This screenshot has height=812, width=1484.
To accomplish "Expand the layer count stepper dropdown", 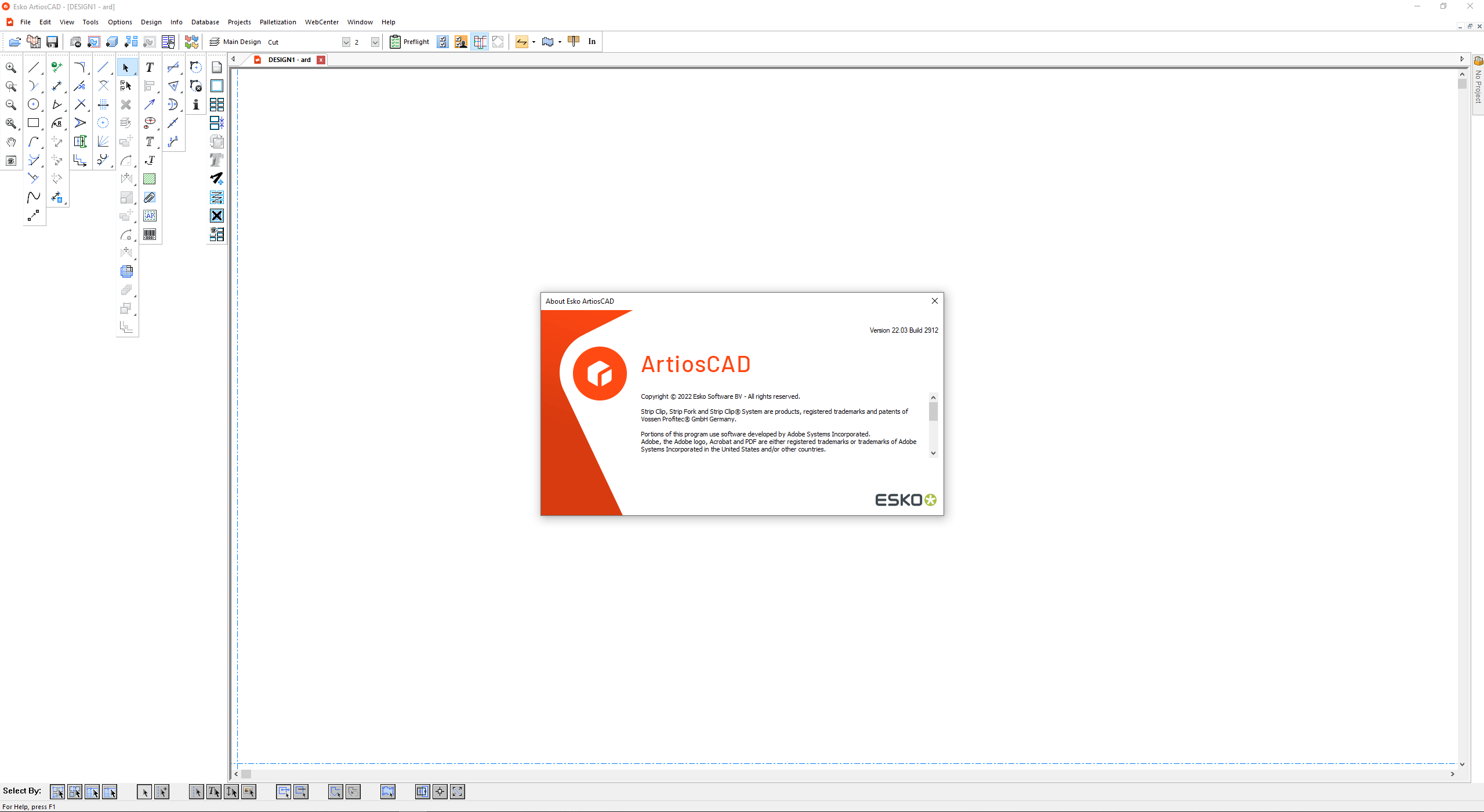I will pos(375,42).
